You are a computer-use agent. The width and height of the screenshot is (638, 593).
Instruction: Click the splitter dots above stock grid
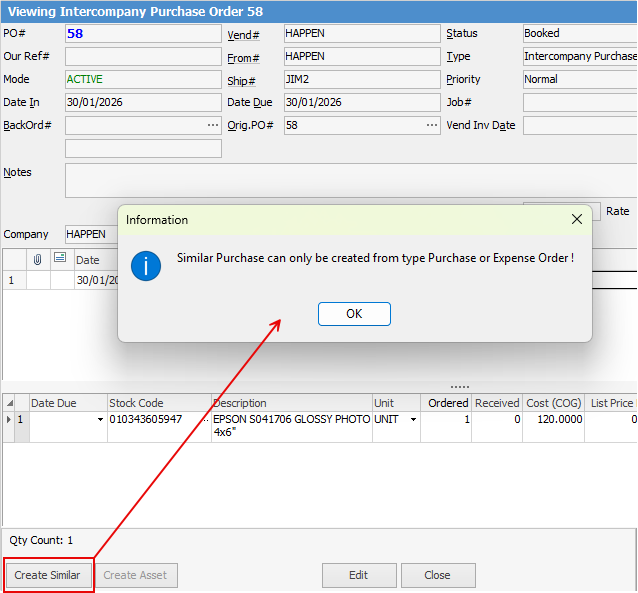(x=460, y=387)
